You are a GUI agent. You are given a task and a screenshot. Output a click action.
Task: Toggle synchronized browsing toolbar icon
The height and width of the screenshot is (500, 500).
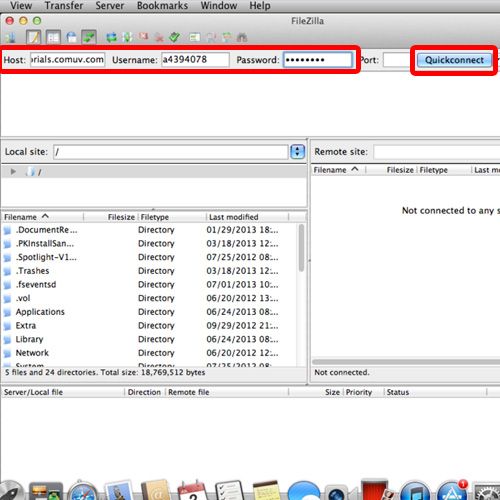[227, 37]
